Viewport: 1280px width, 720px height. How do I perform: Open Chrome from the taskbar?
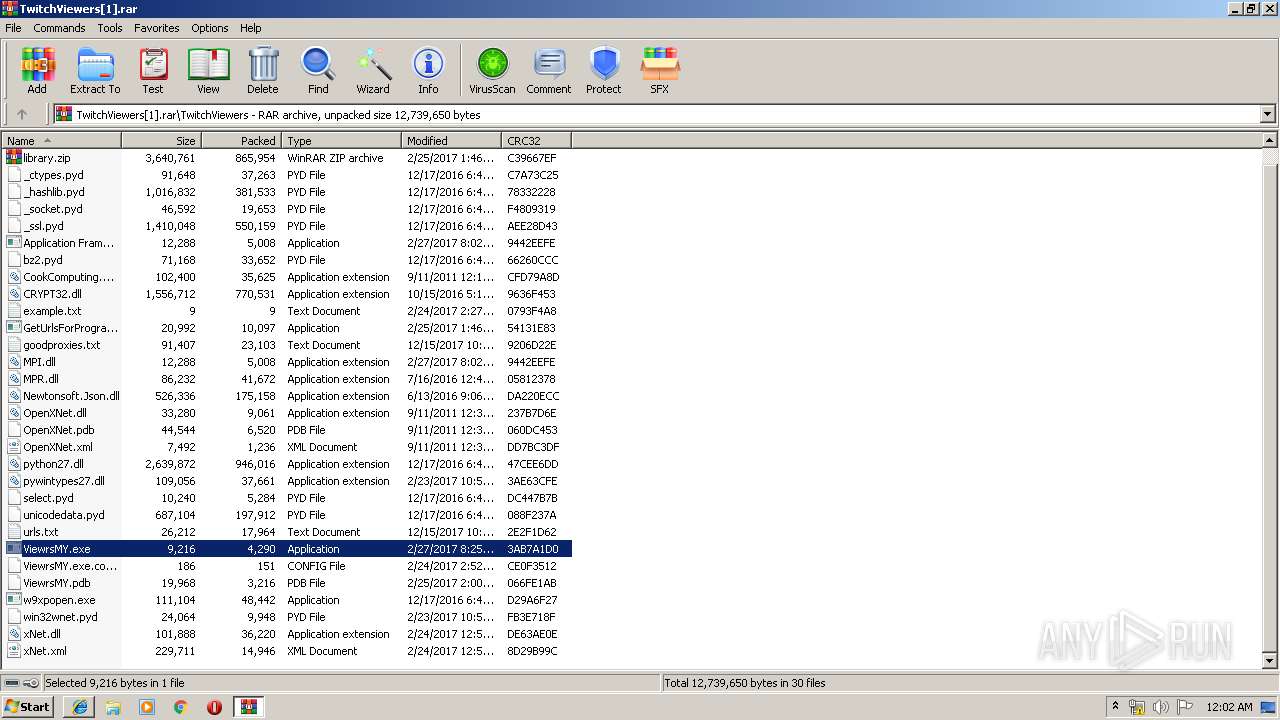(180, 707)
